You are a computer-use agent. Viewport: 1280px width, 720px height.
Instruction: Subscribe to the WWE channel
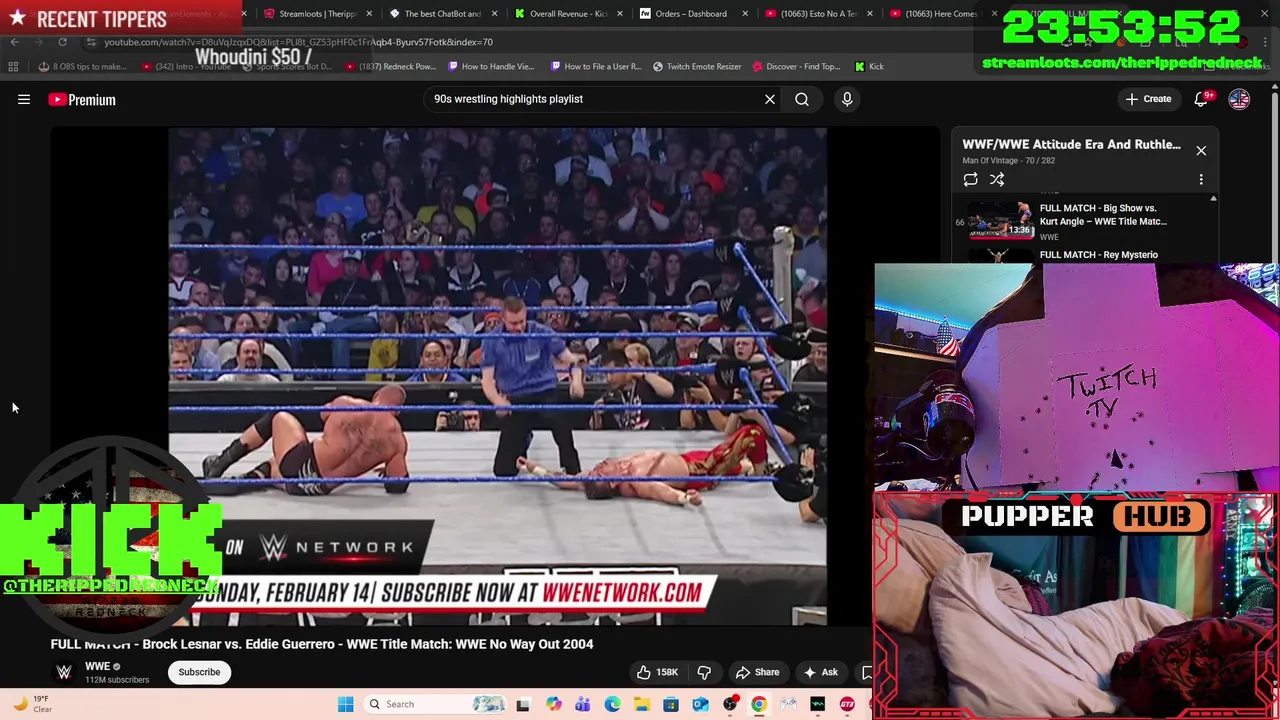tap(199, 672)
